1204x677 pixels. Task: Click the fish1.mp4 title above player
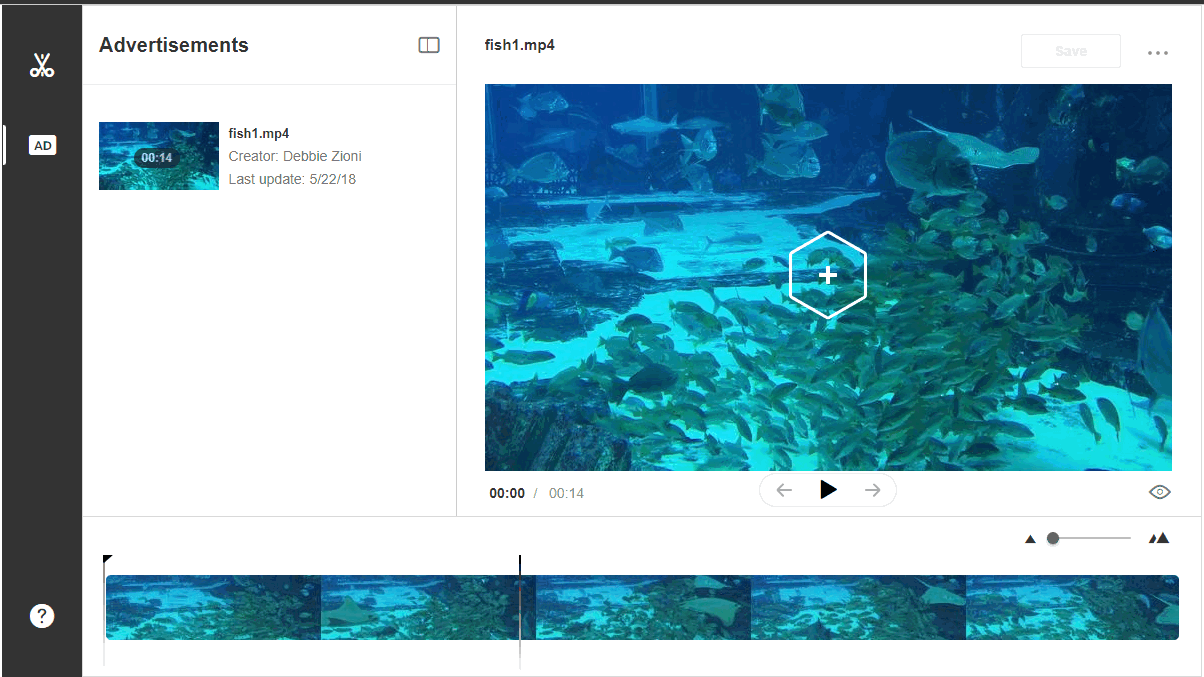point(520,45)
